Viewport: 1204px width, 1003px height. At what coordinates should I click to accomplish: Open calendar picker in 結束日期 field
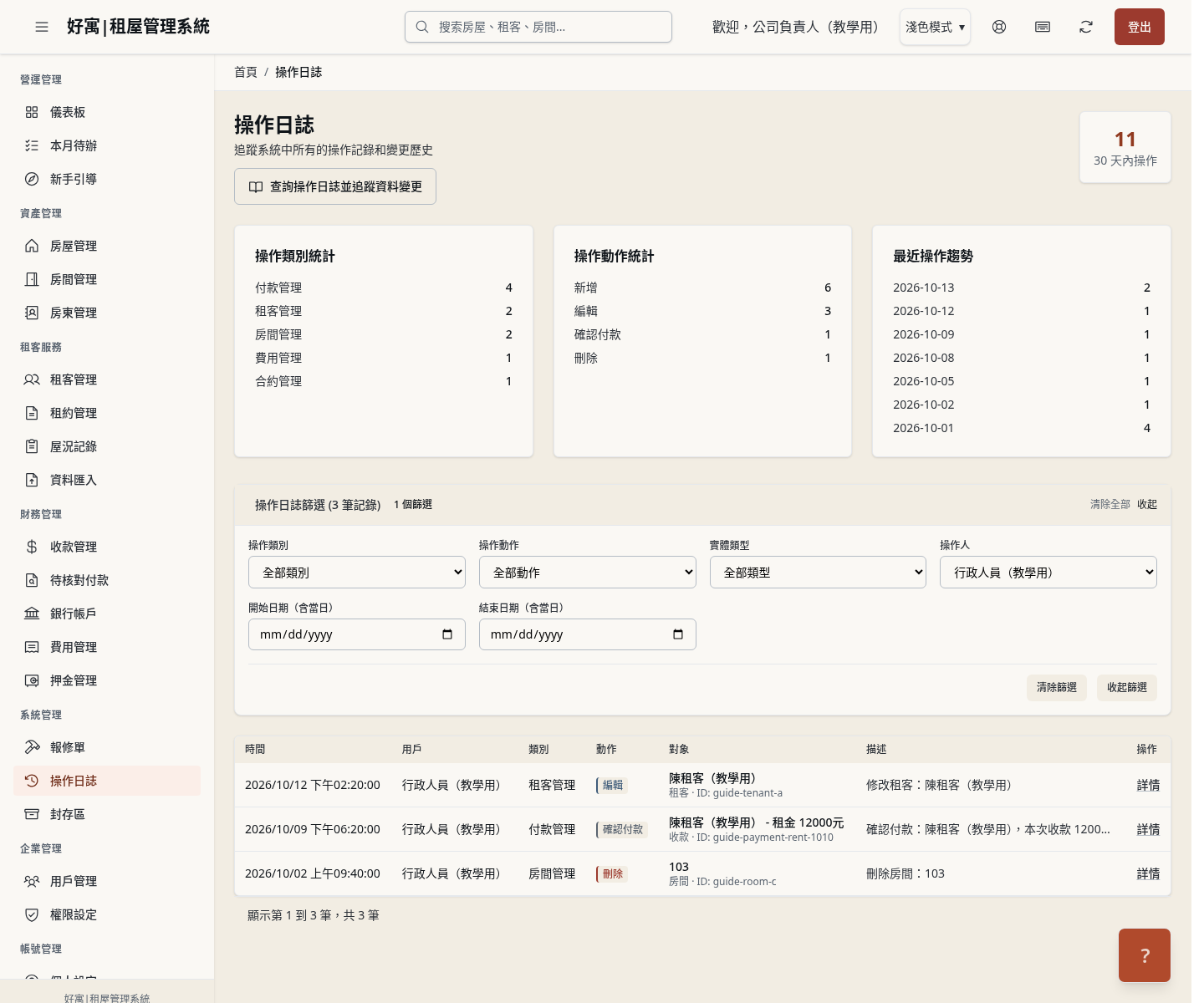coord(678,634)
